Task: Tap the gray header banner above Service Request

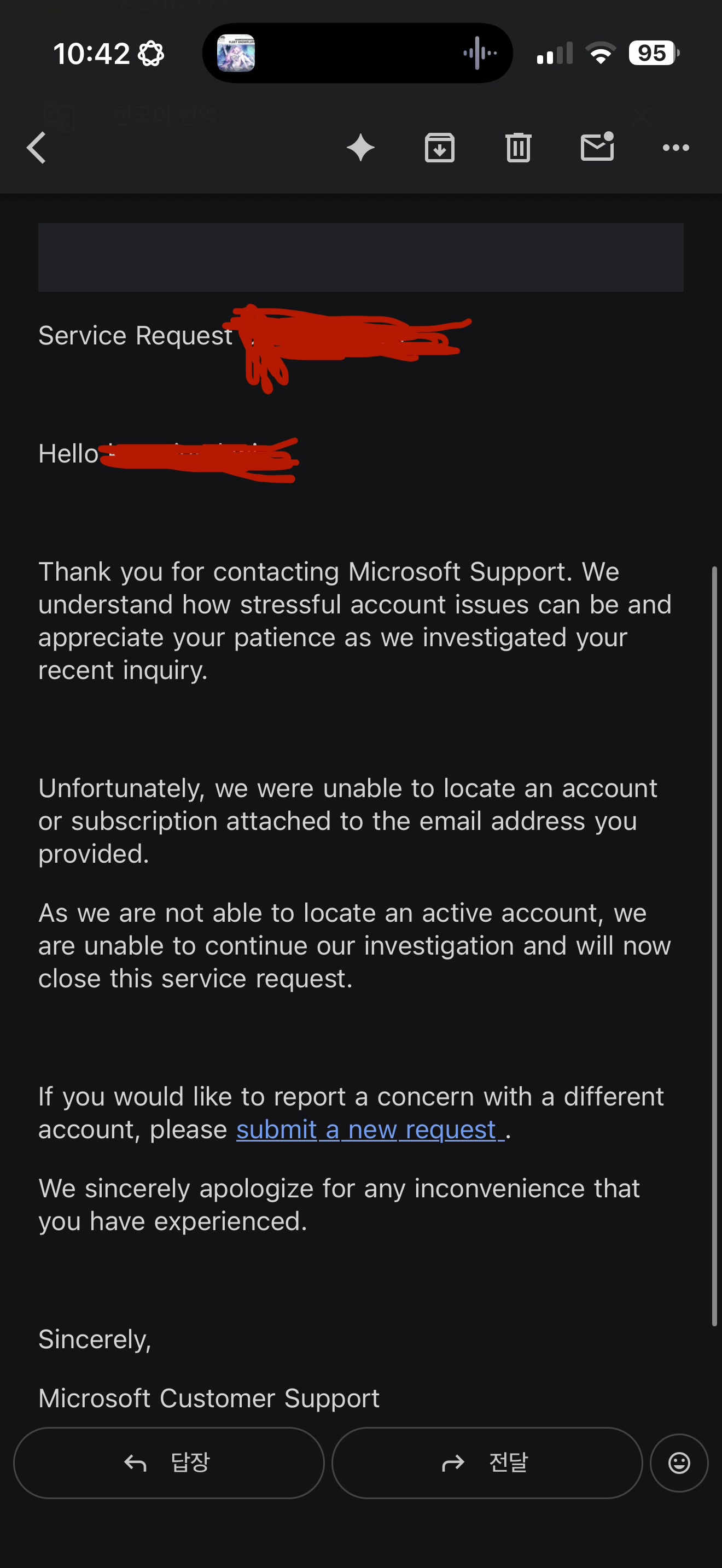Action: click(x=361, y=257)
